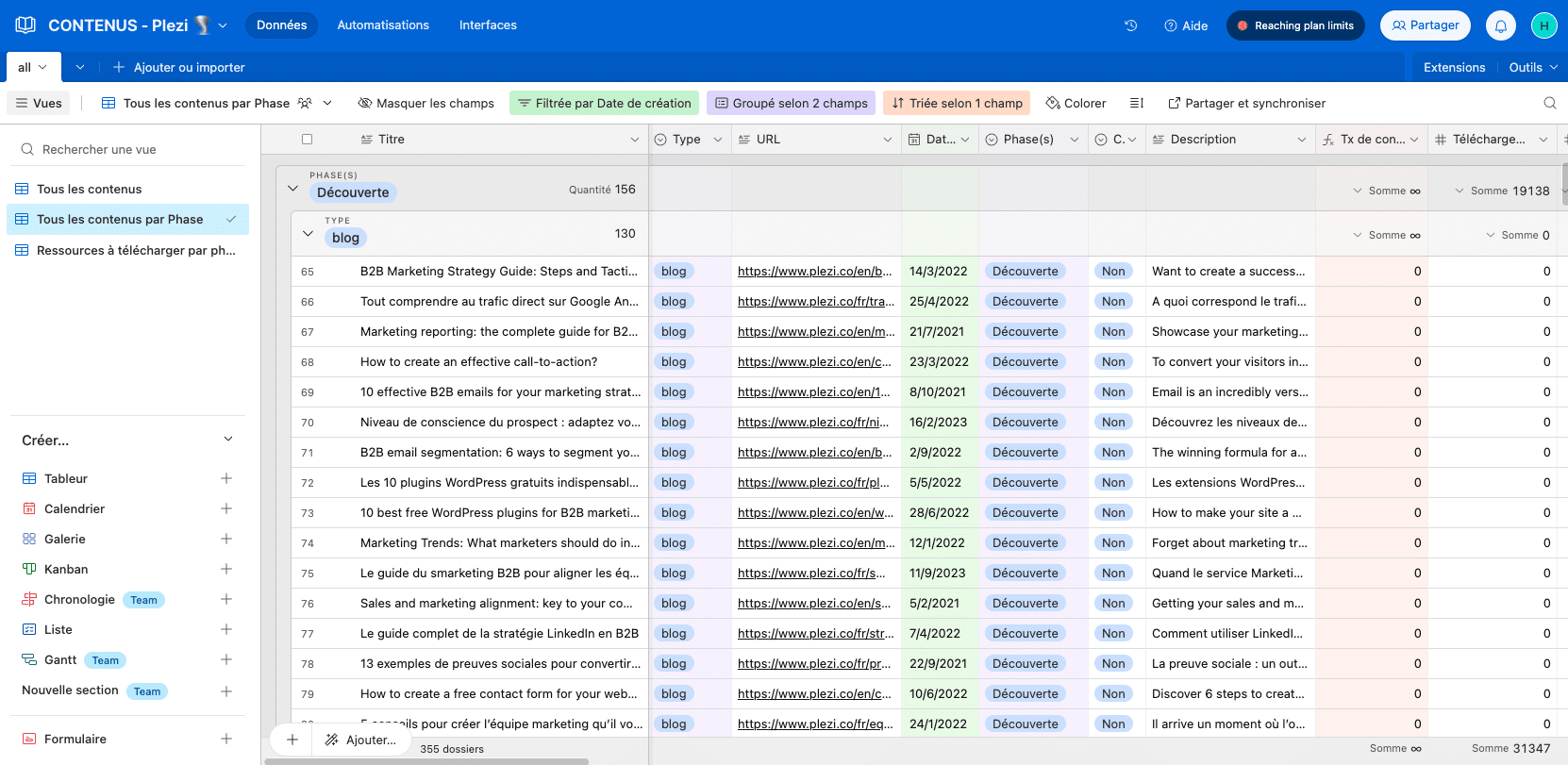Open Description column dropdown arrow
1568x765 pixels.
(1302, 139)
